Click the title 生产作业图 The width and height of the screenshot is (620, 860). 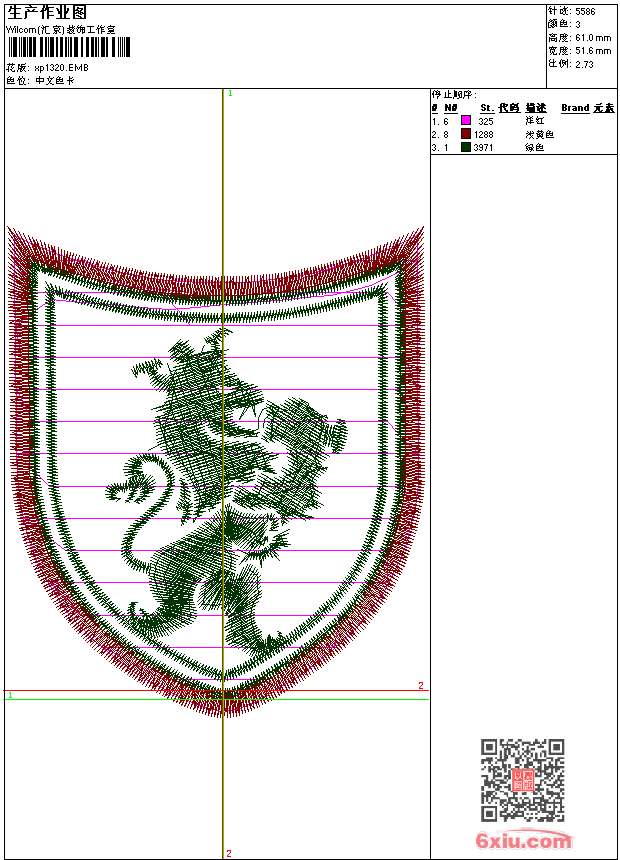(x=47, y=12)
